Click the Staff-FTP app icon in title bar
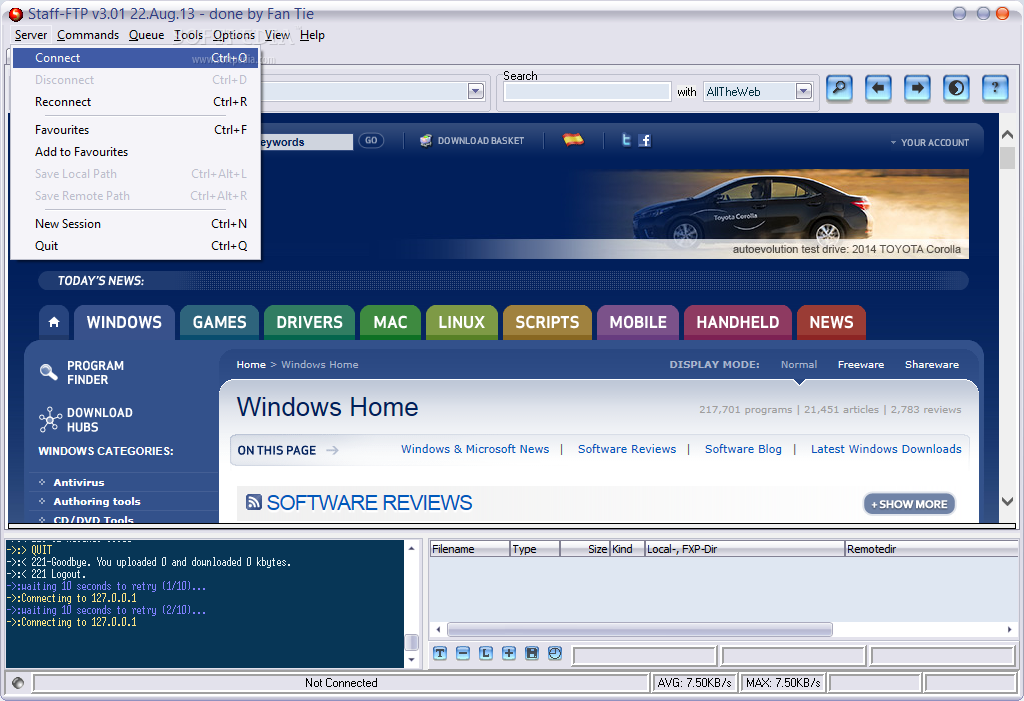 click(x=16, y=14)
